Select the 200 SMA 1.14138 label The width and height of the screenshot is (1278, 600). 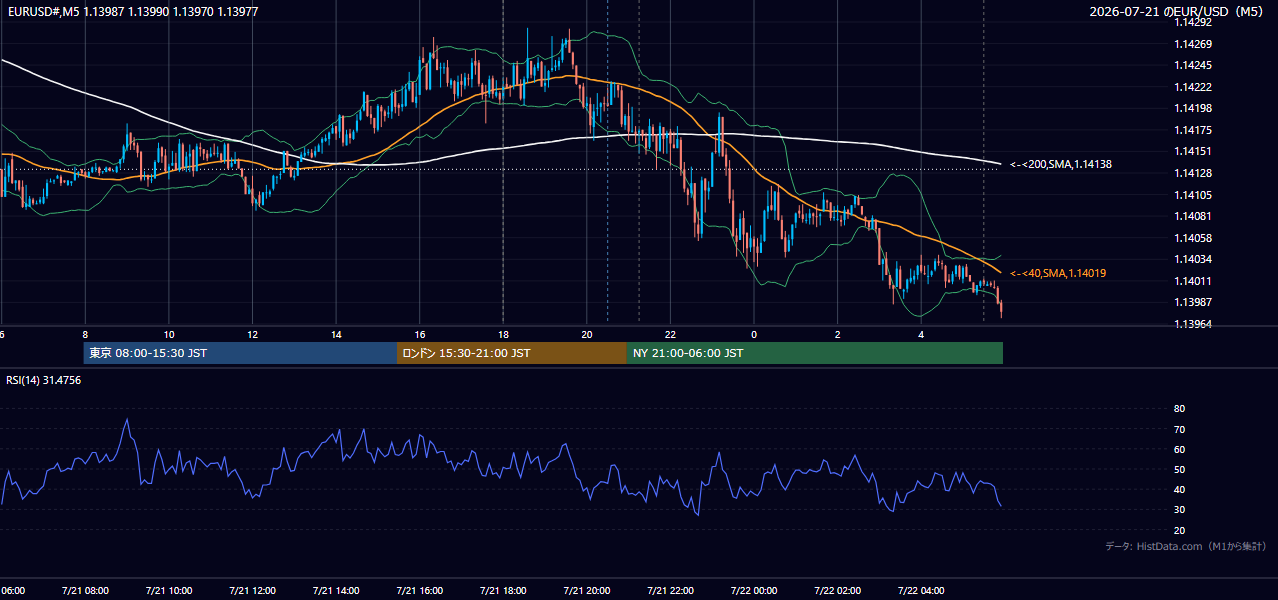click(1061, 164)
